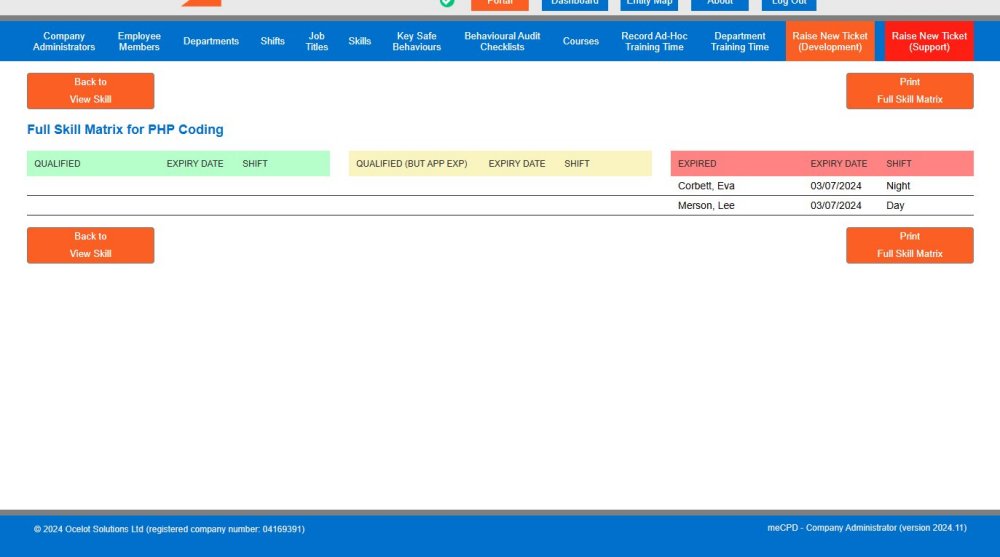The width and height of the screenshot is (1000, 557).
Task: Click the green checkmark status icon
Action: (446, 3)
